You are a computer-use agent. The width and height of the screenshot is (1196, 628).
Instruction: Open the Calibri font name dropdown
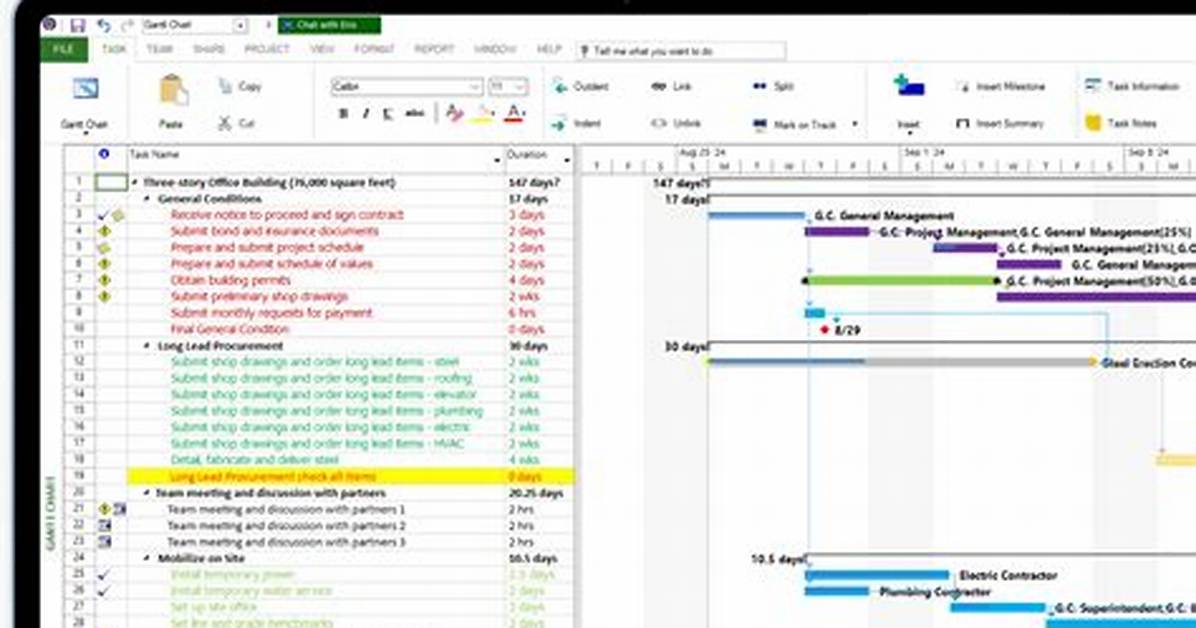click(474, 86)
